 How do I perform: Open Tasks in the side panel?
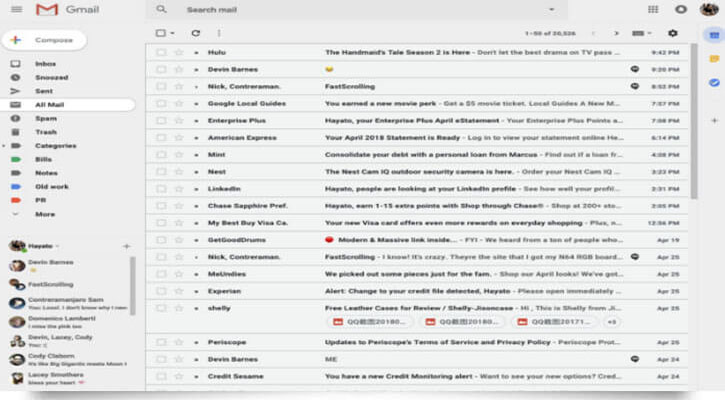tap(714, 83)
